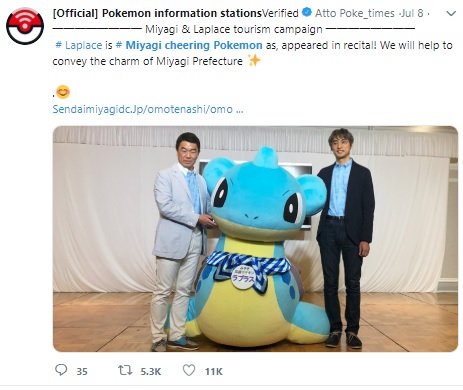Retweet using the retweet arrows icon
463x390 pixels.
pyautogui.click(x=125, y=370)
